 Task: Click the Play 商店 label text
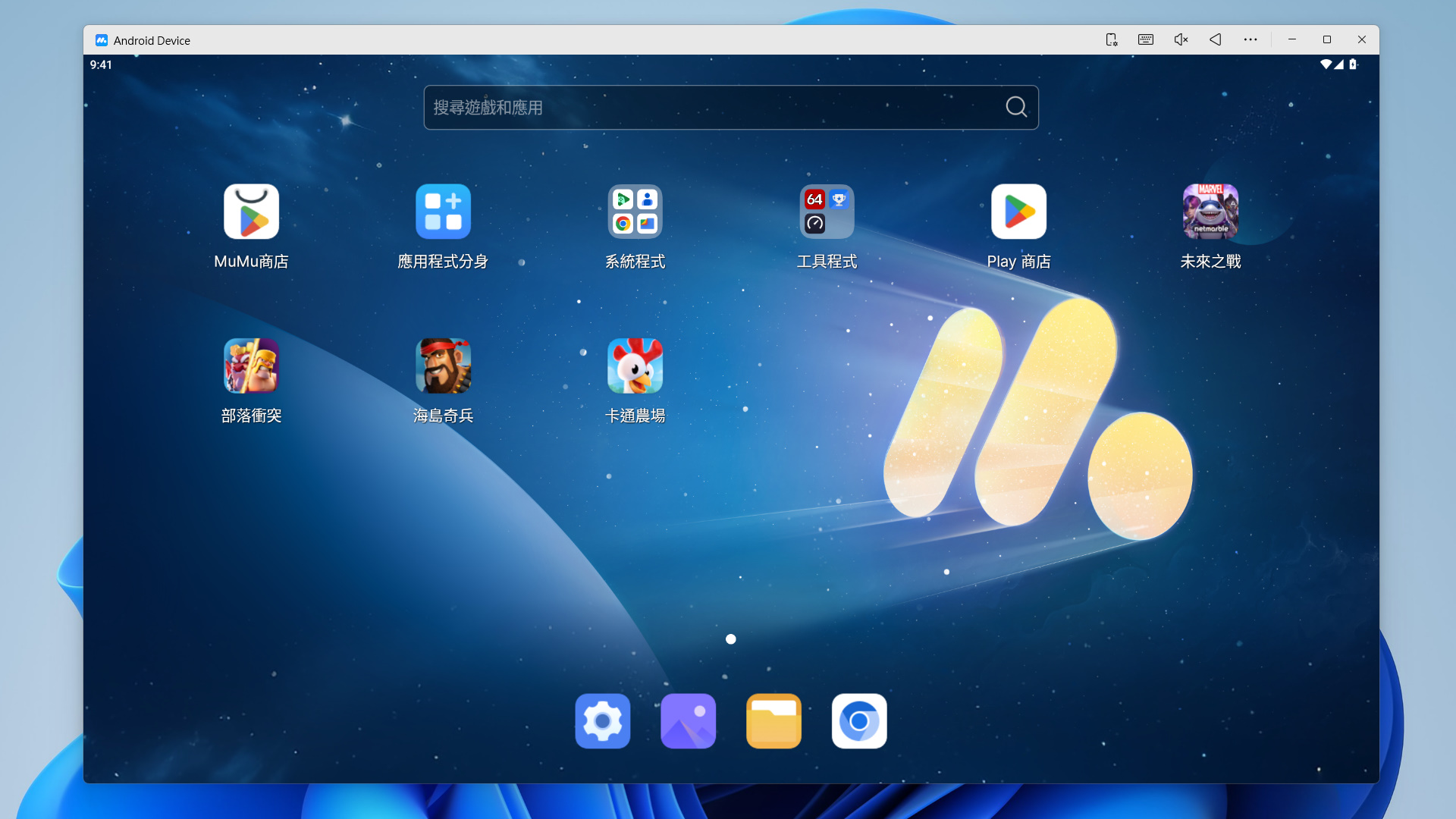1018,262
